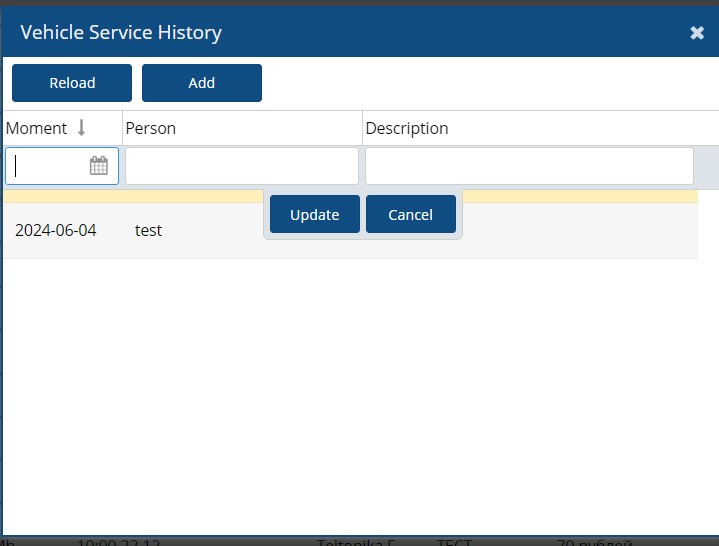The image size is (719, 546).
Task: Select the 'test' person cell
Action: point(148,231)
